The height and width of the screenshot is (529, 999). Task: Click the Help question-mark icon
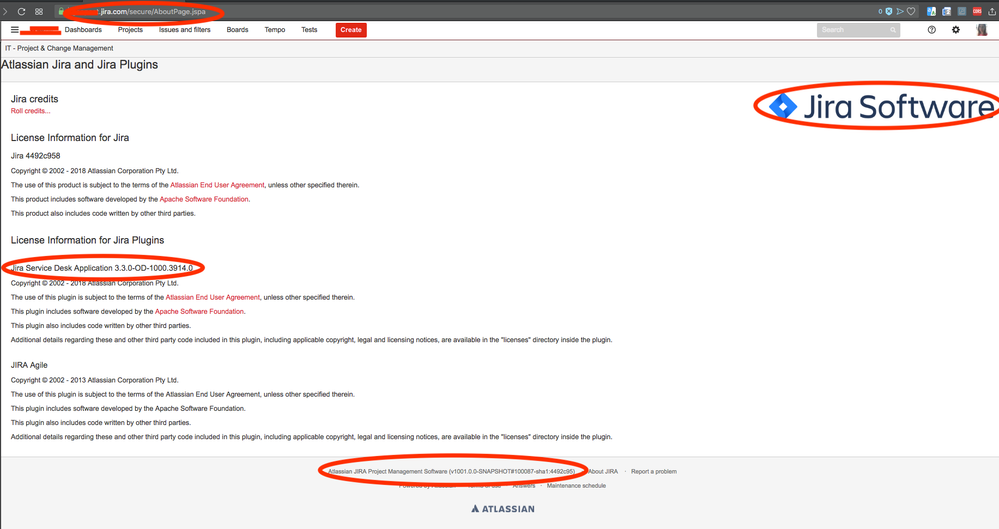[931, 29]
